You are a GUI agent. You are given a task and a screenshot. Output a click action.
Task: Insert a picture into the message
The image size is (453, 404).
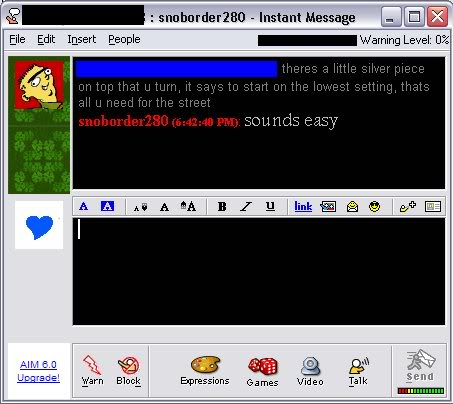pos(328,207)
